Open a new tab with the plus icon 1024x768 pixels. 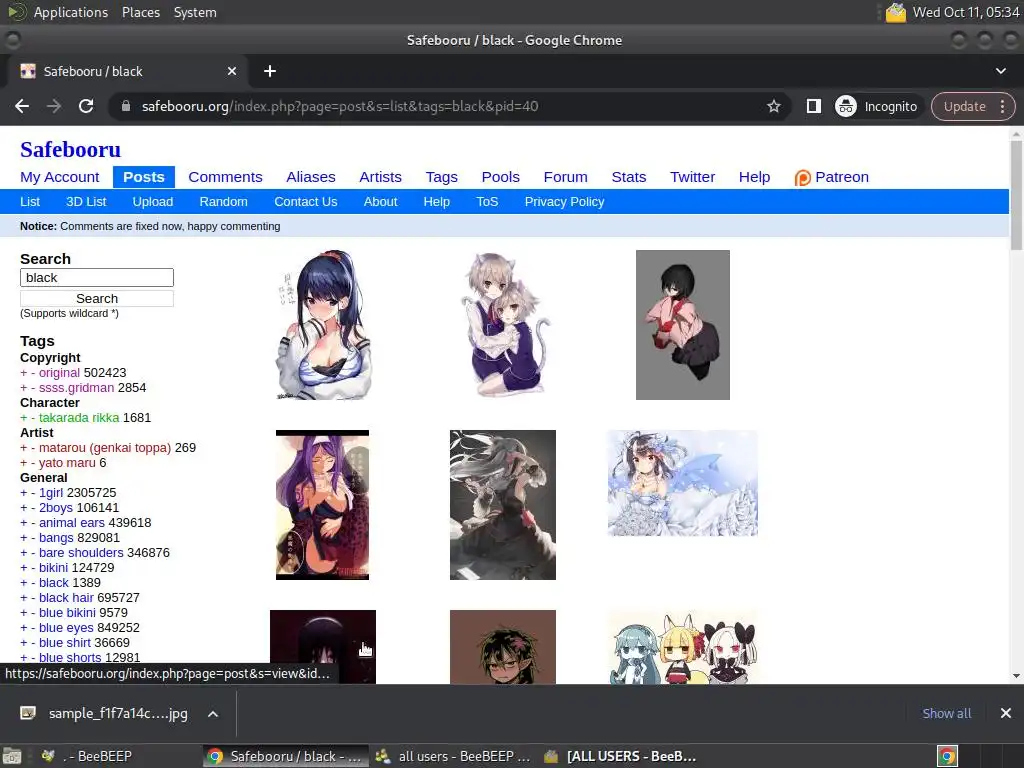tap(270, 71)
